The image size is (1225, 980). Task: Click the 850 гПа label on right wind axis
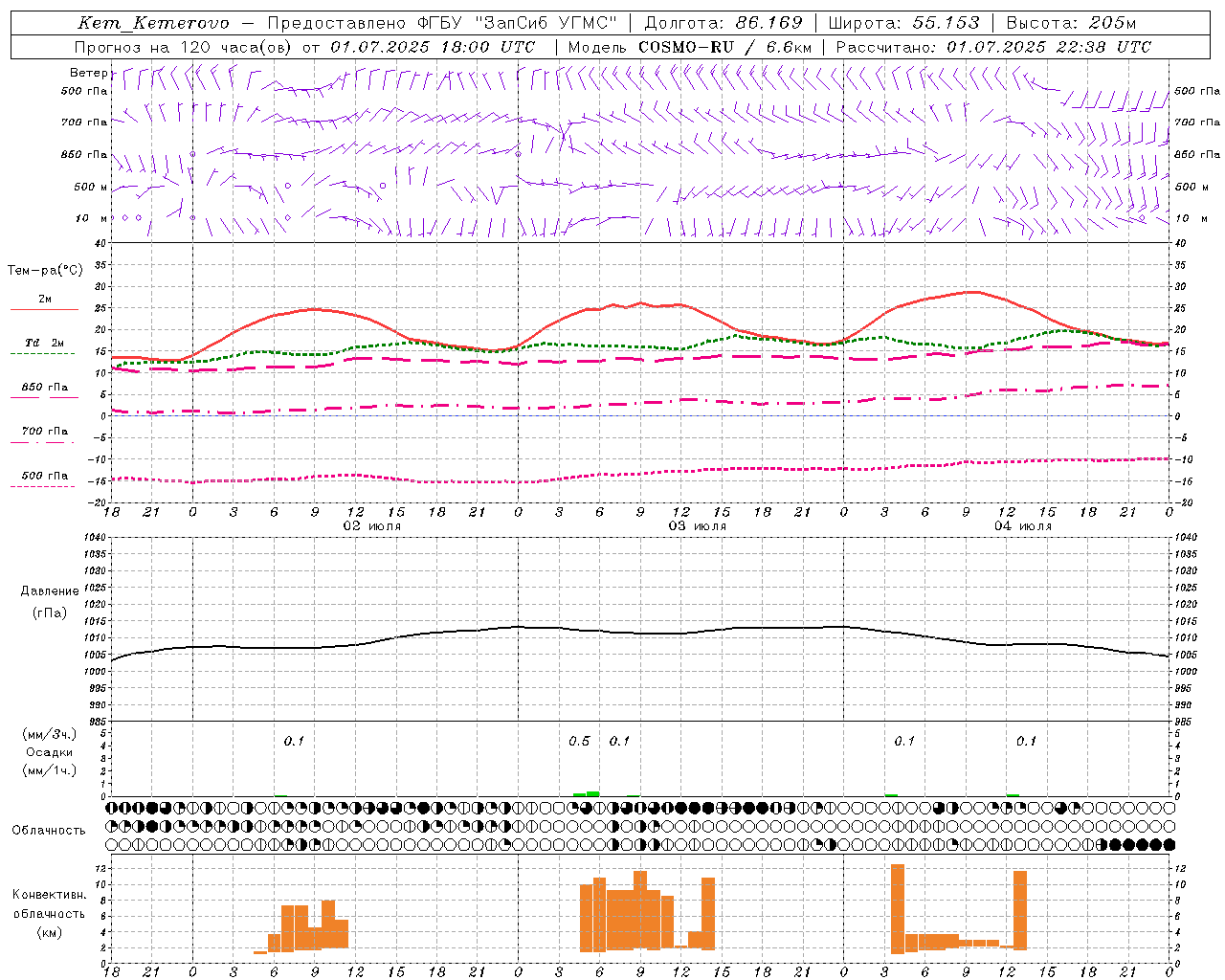point(1197,154)
